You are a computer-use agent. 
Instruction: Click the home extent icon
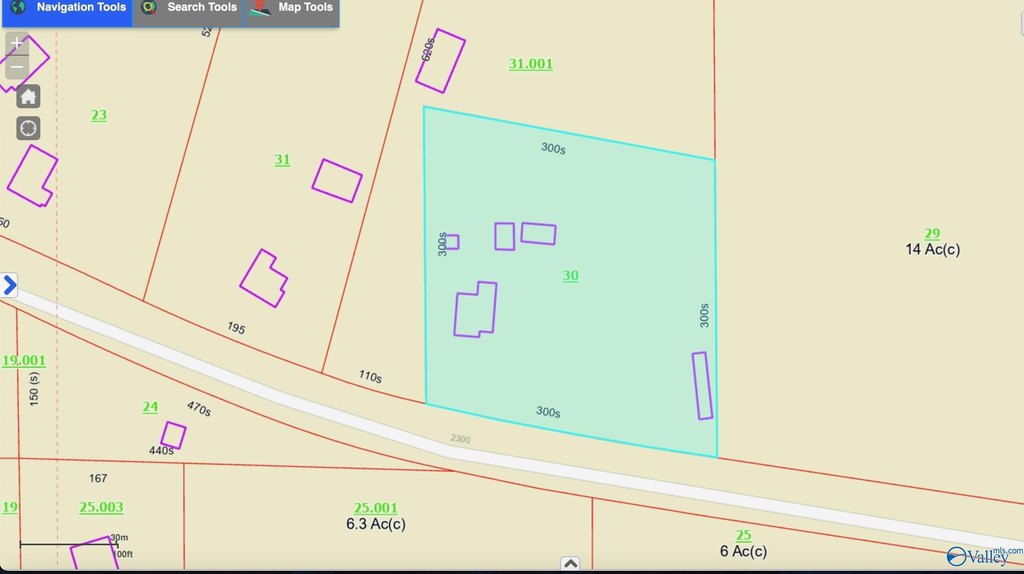pos(28,96)
